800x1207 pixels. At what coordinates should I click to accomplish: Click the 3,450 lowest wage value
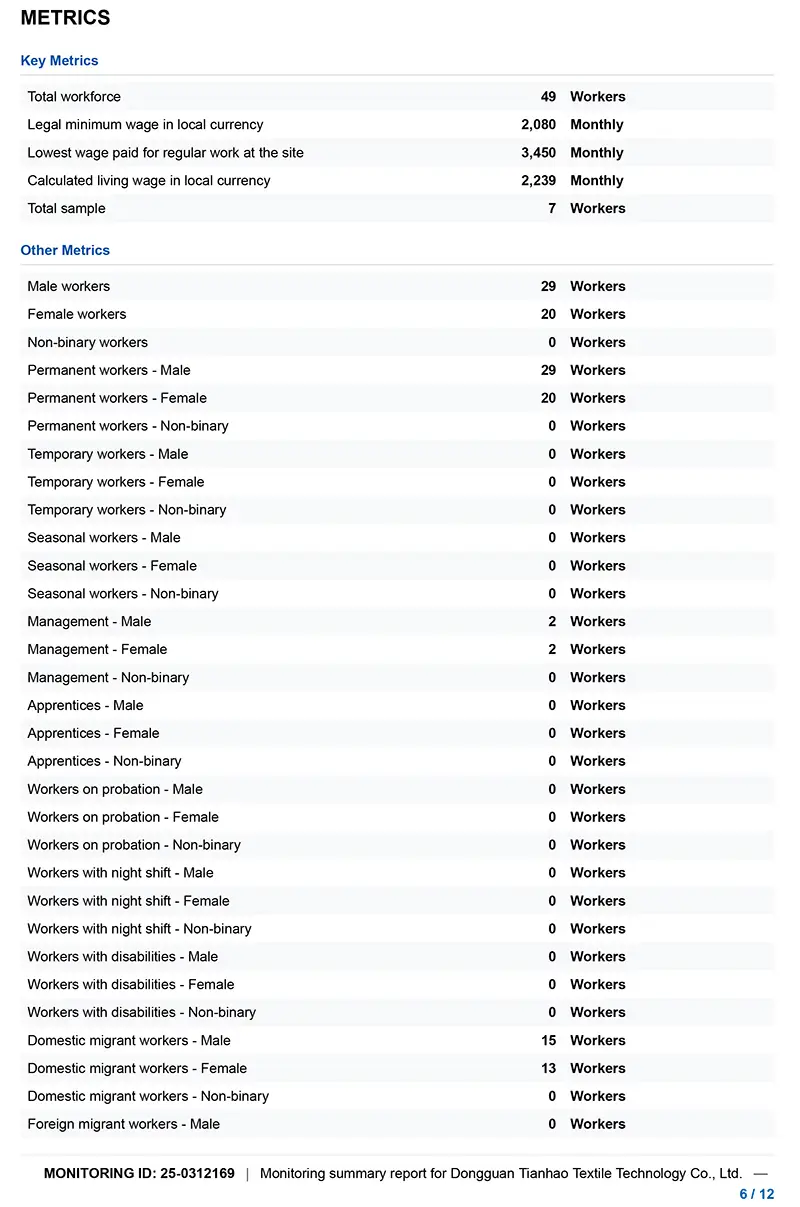point(538,153)
